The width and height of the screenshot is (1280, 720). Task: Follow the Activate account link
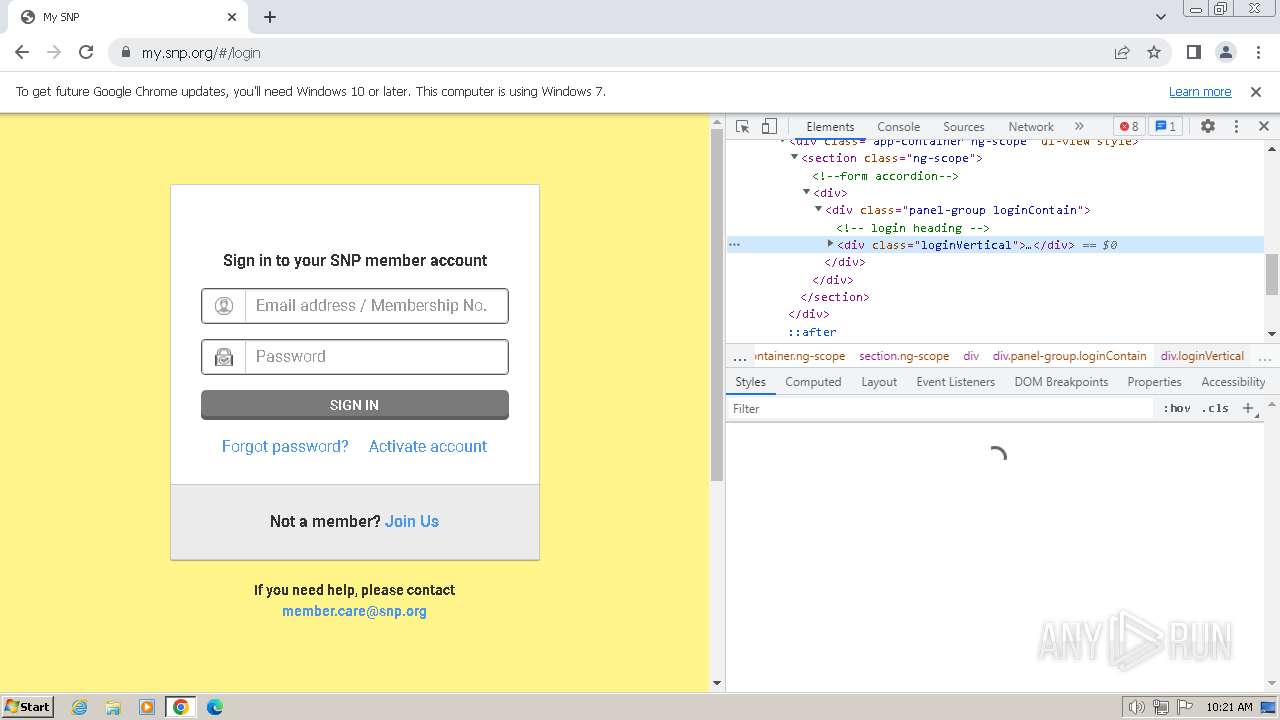click(428, 446)
